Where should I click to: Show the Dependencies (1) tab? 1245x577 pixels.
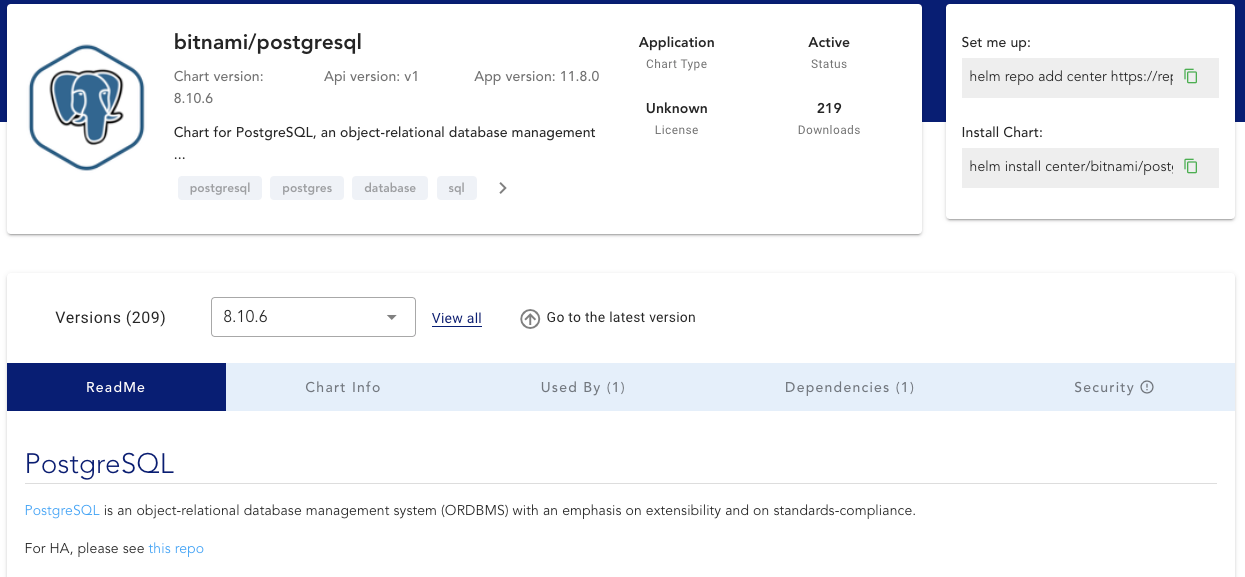[849, 387]
